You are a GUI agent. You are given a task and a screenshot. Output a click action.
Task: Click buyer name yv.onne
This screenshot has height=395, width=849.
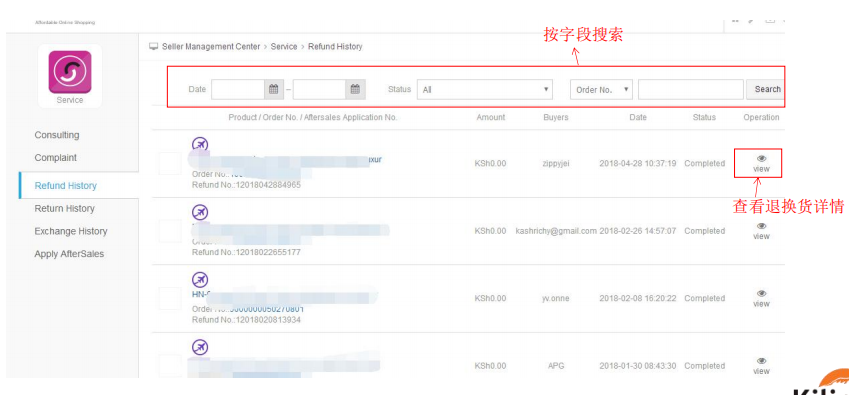556,299
